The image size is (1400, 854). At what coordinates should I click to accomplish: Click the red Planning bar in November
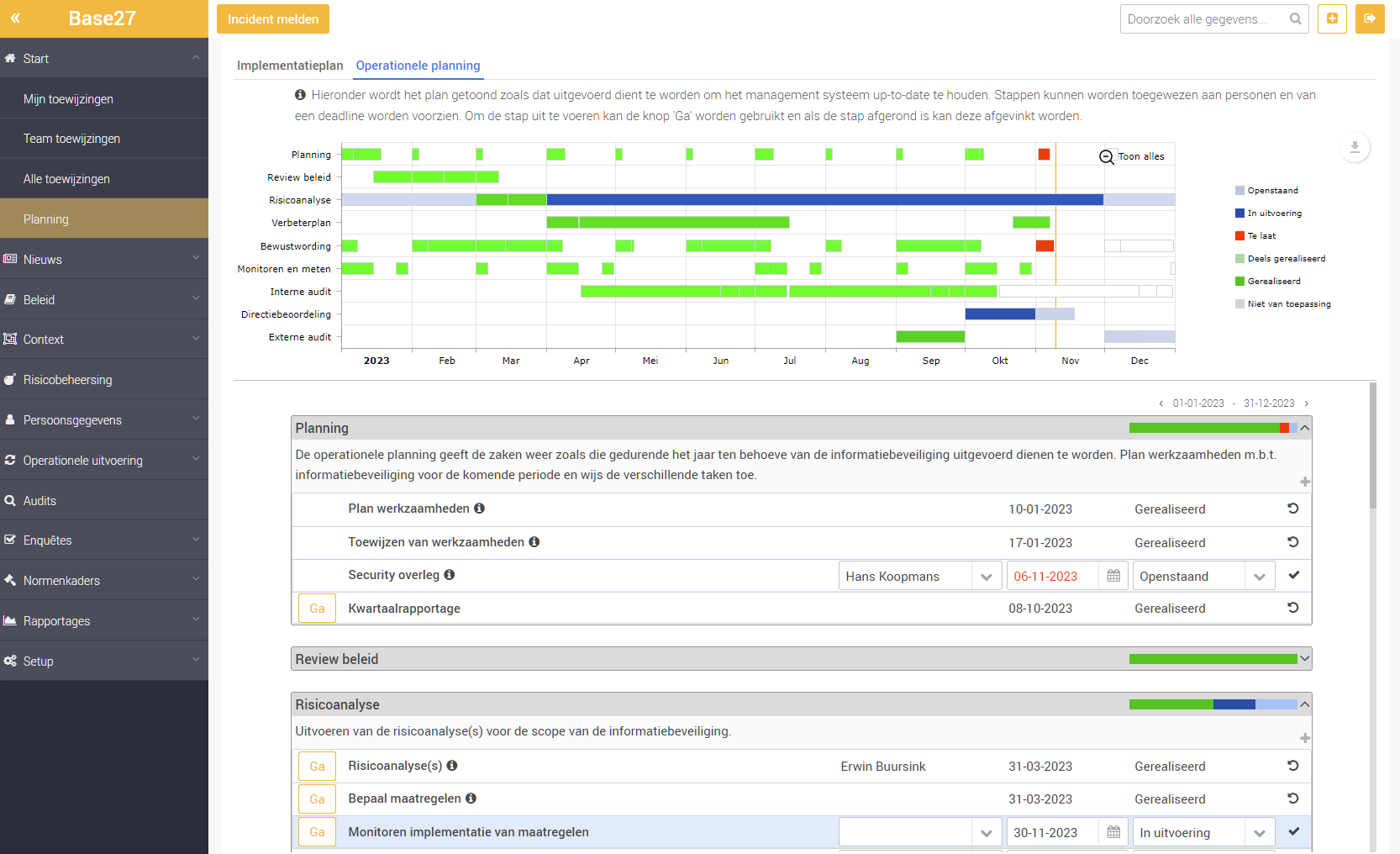click(1044, 154)
